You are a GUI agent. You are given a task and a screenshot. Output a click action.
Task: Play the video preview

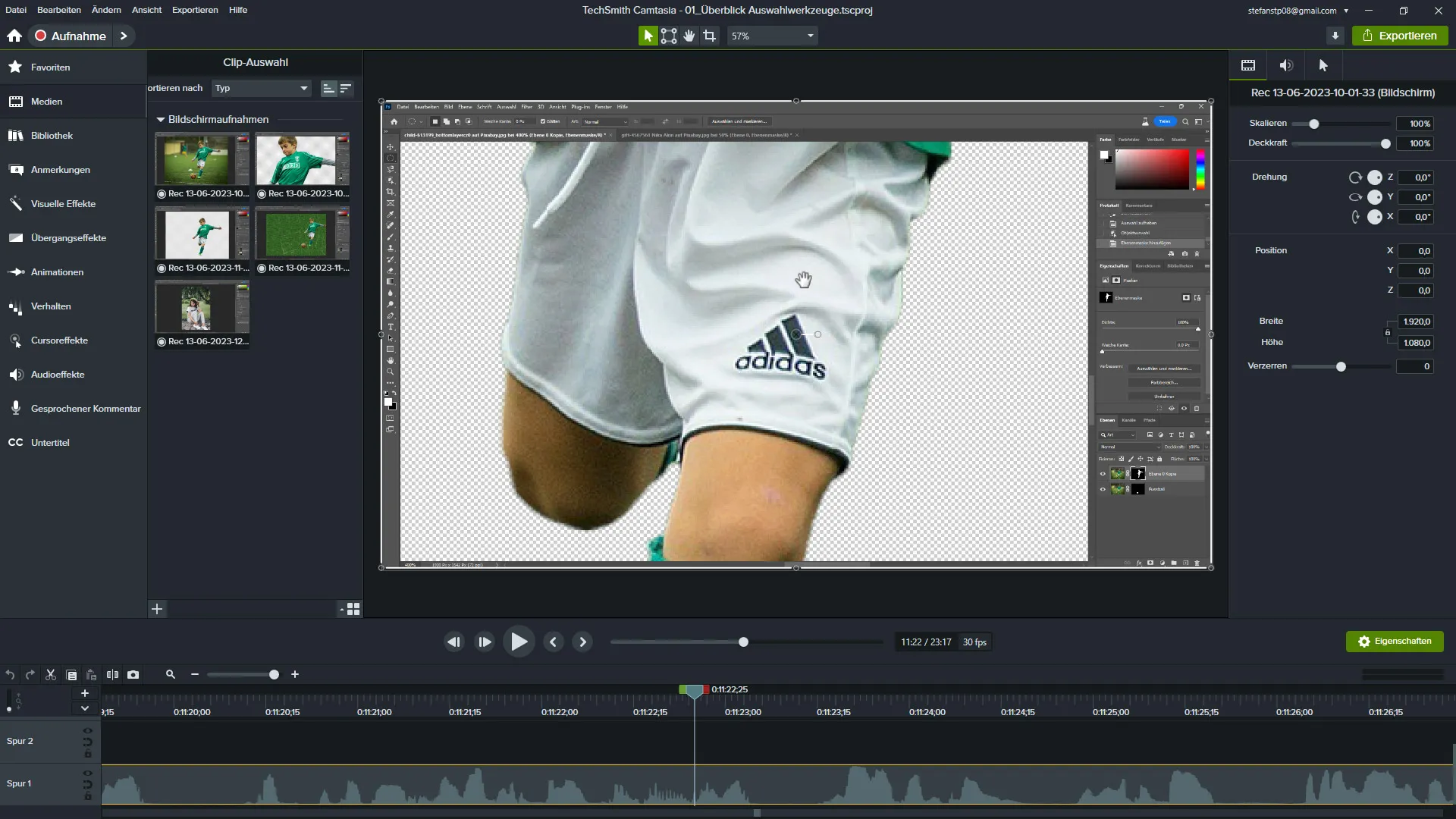click(x=519, y=642)
